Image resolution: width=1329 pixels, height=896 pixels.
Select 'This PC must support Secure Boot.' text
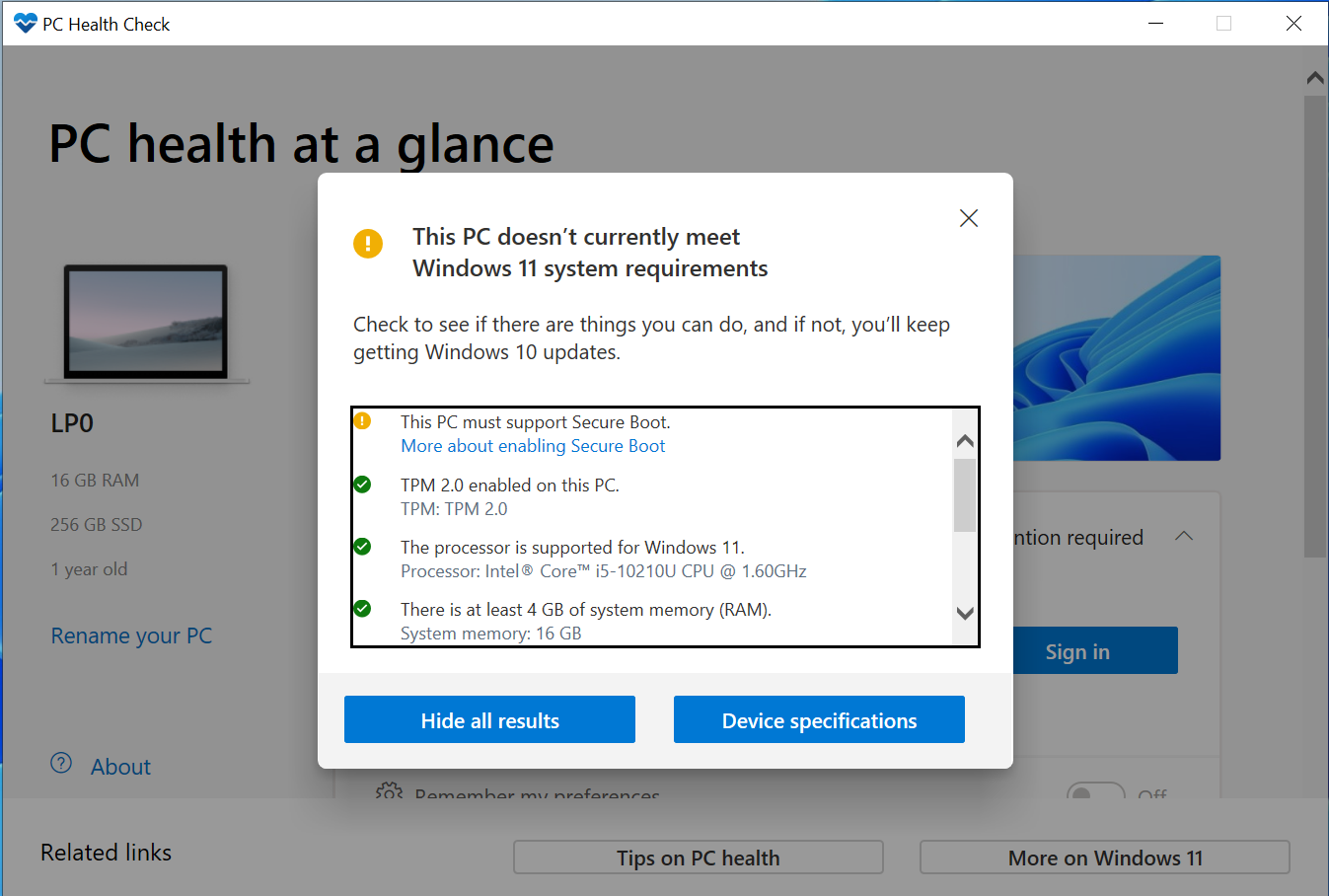(x=536, y=422)
